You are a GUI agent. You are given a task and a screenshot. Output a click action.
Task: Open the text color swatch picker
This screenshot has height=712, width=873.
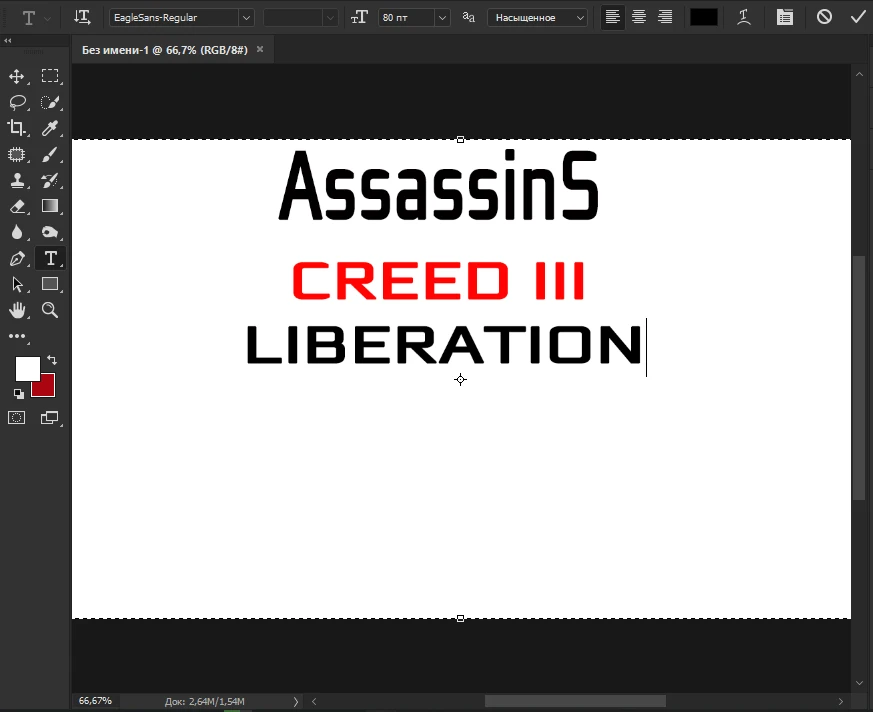click(x=703, y=16)
